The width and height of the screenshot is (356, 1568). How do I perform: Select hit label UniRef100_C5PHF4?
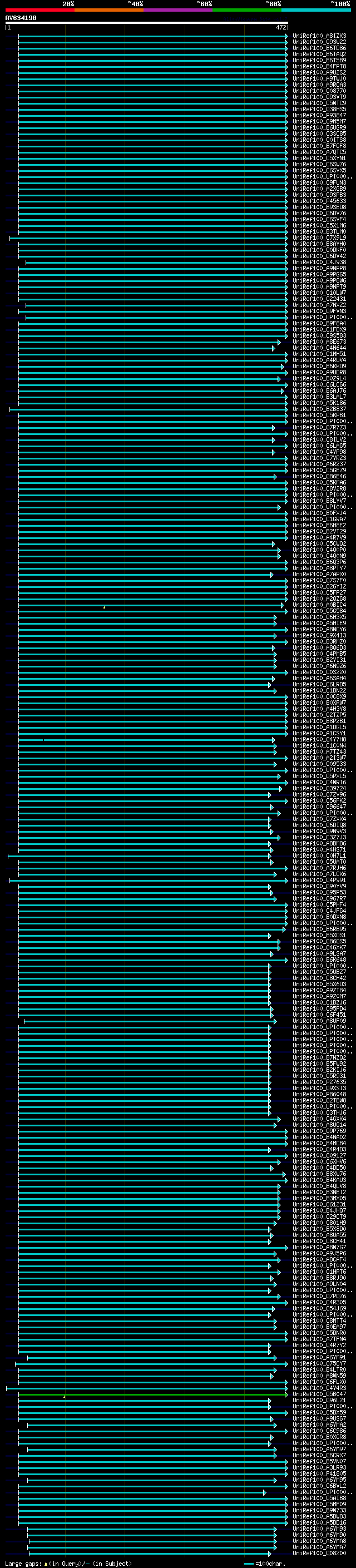[x=319, y=904]
